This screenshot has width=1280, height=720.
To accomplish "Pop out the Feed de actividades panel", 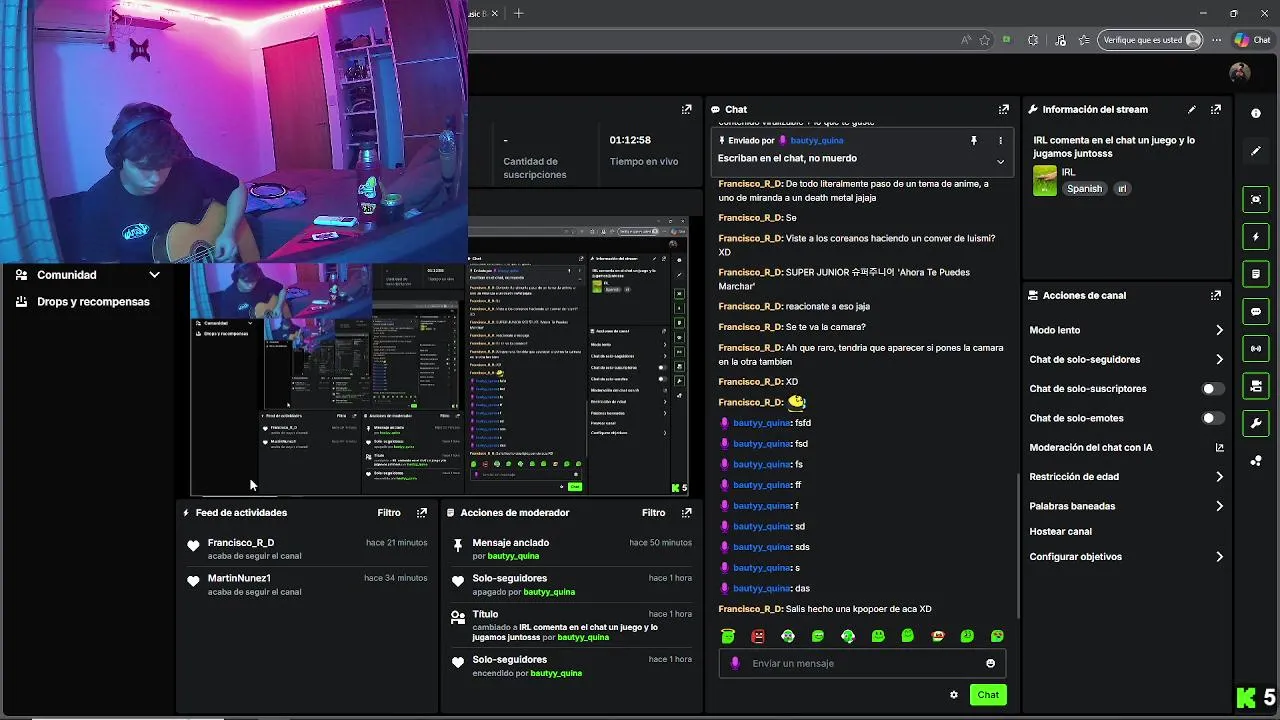I will coord(422,513).
